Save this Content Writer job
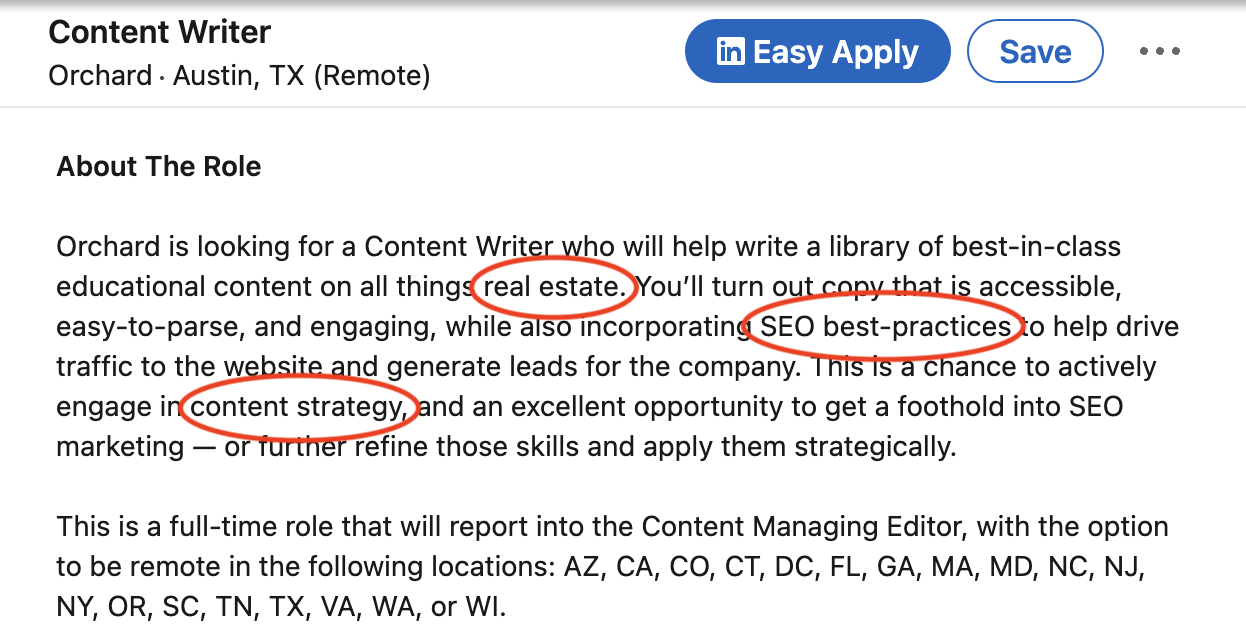 tap(1035, 52)
